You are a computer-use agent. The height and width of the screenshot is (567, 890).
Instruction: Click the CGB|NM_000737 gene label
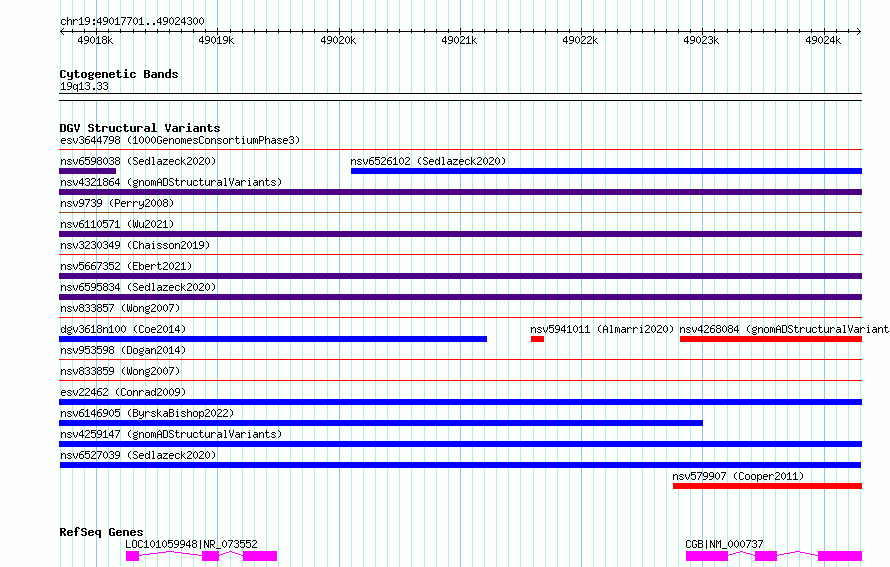coord(724,544)
